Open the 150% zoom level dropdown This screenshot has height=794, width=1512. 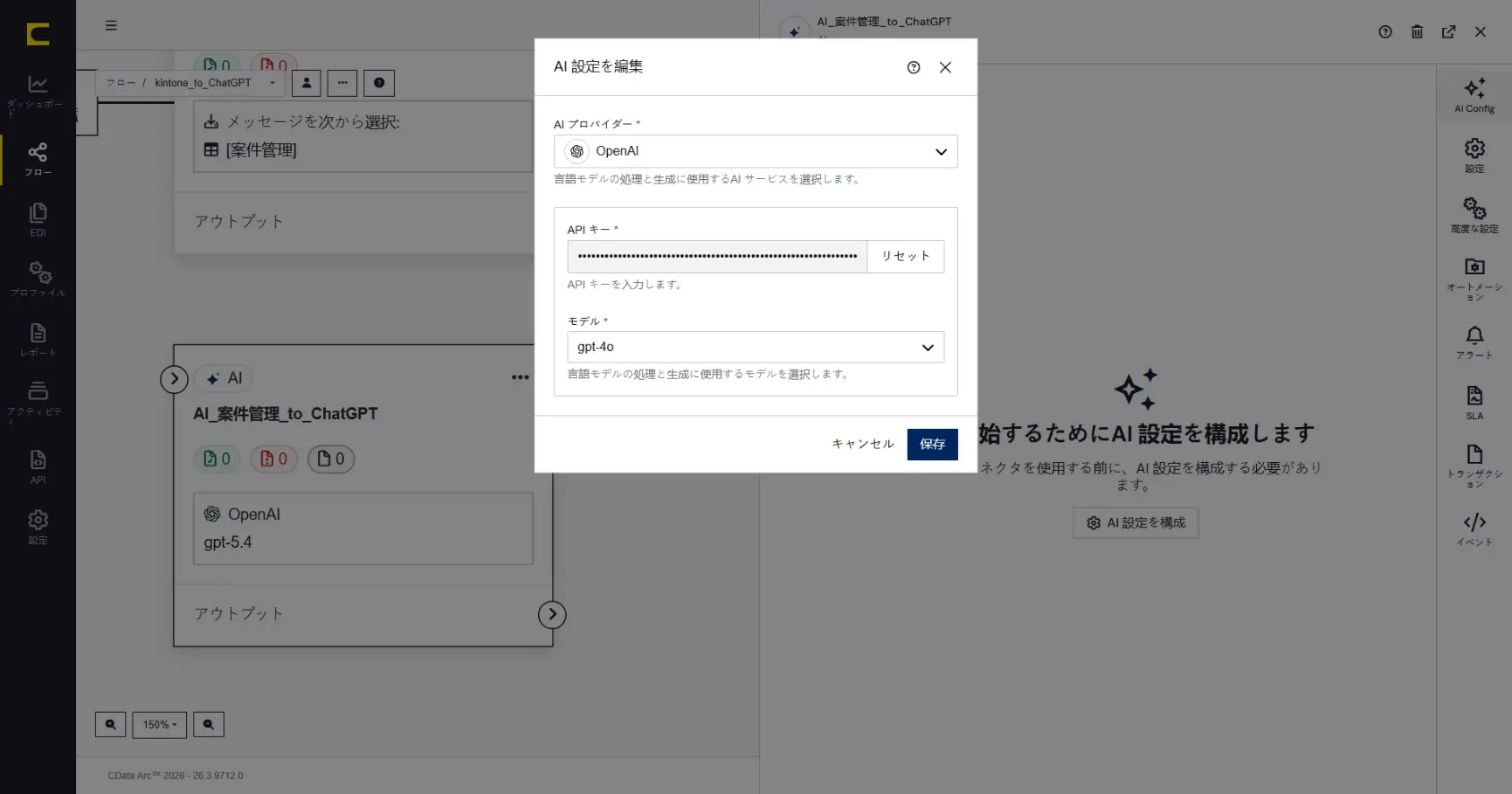[x=160, y=725]
